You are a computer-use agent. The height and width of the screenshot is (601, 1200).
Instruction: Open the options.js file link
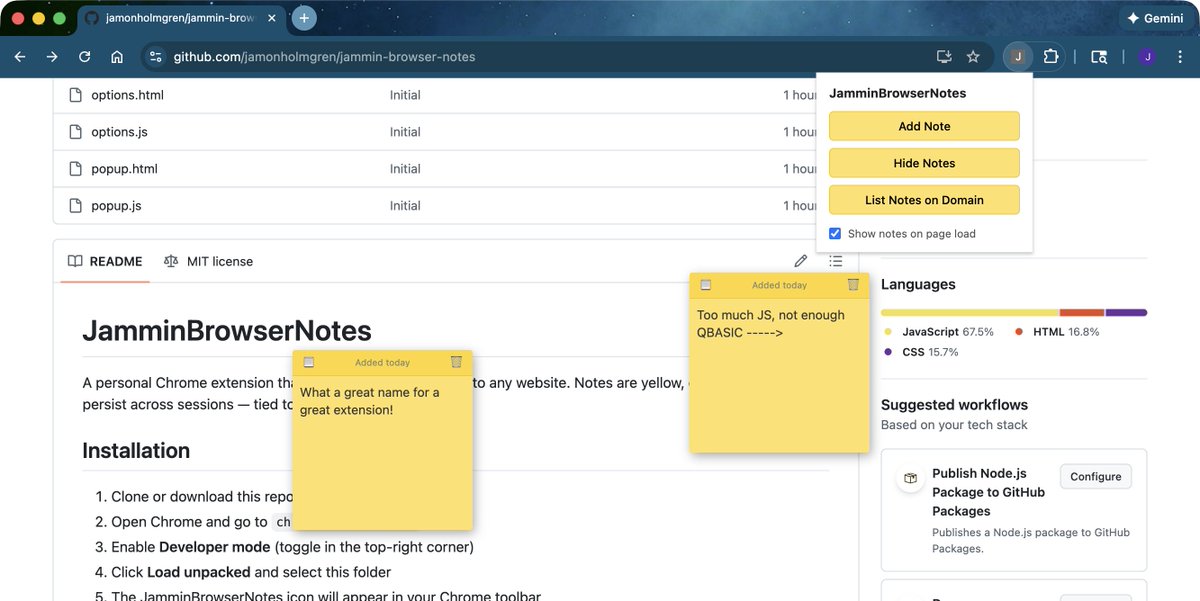coord(119,132)
